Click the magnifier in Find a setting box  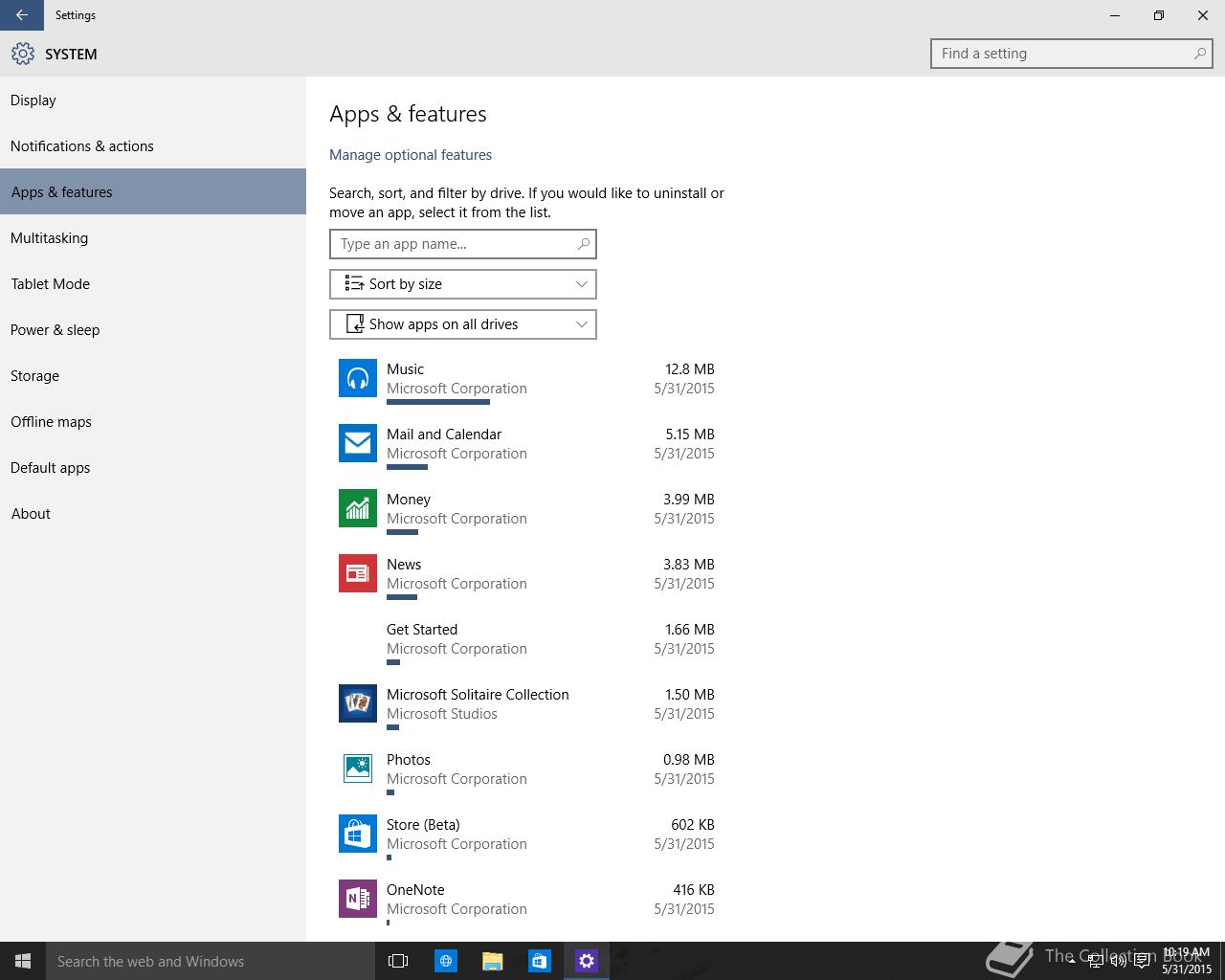pos(1199,54)
